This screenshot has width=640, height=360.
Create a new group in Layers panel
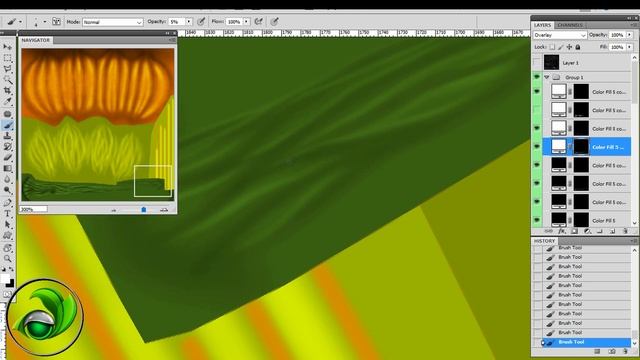pyautogui.click(x=600, y=231)
